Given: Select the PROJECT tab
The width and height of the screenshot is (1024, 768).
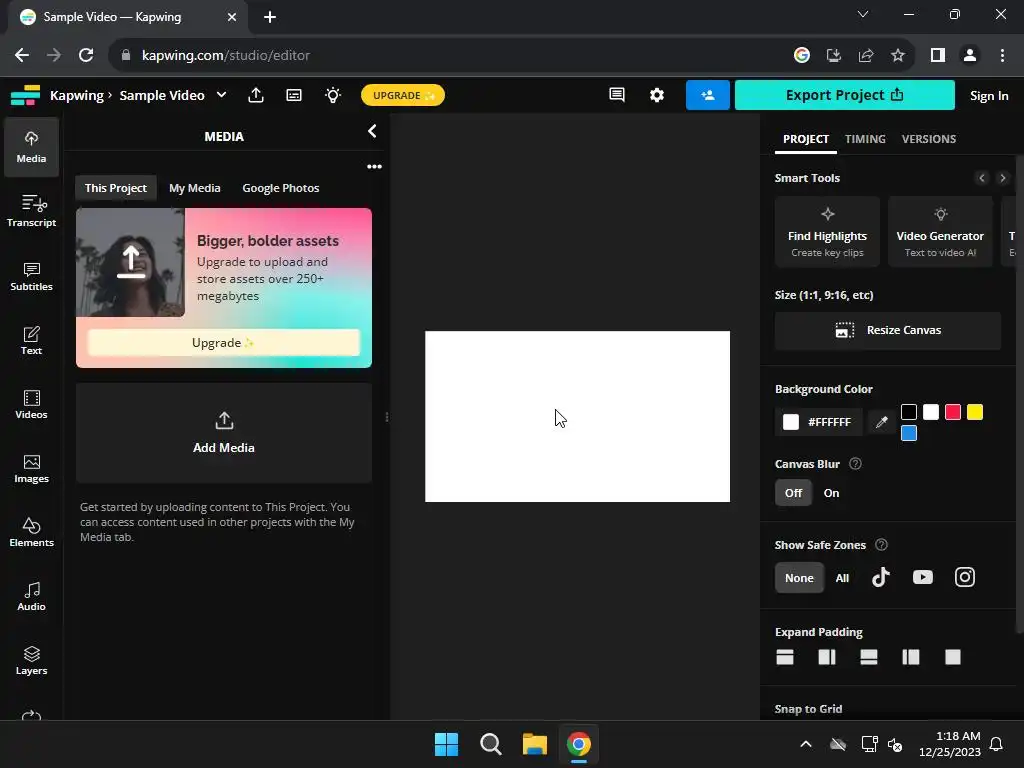Looking at the screenshot, I should pyautogui.click(x=806, y=139).
